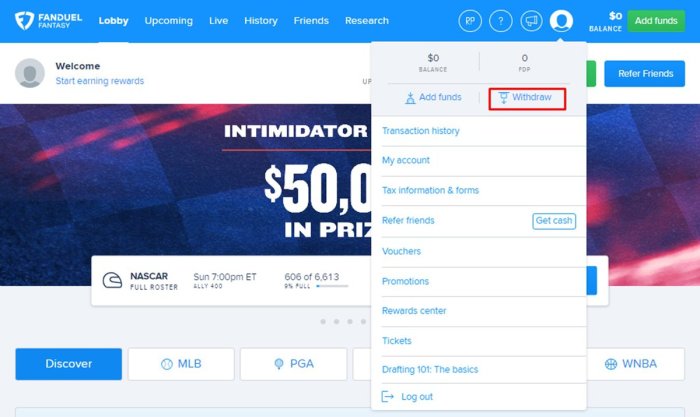Viewport: 700px width, 417px height.
Task: Open My account menu entry
Action: tap(406, 160)
